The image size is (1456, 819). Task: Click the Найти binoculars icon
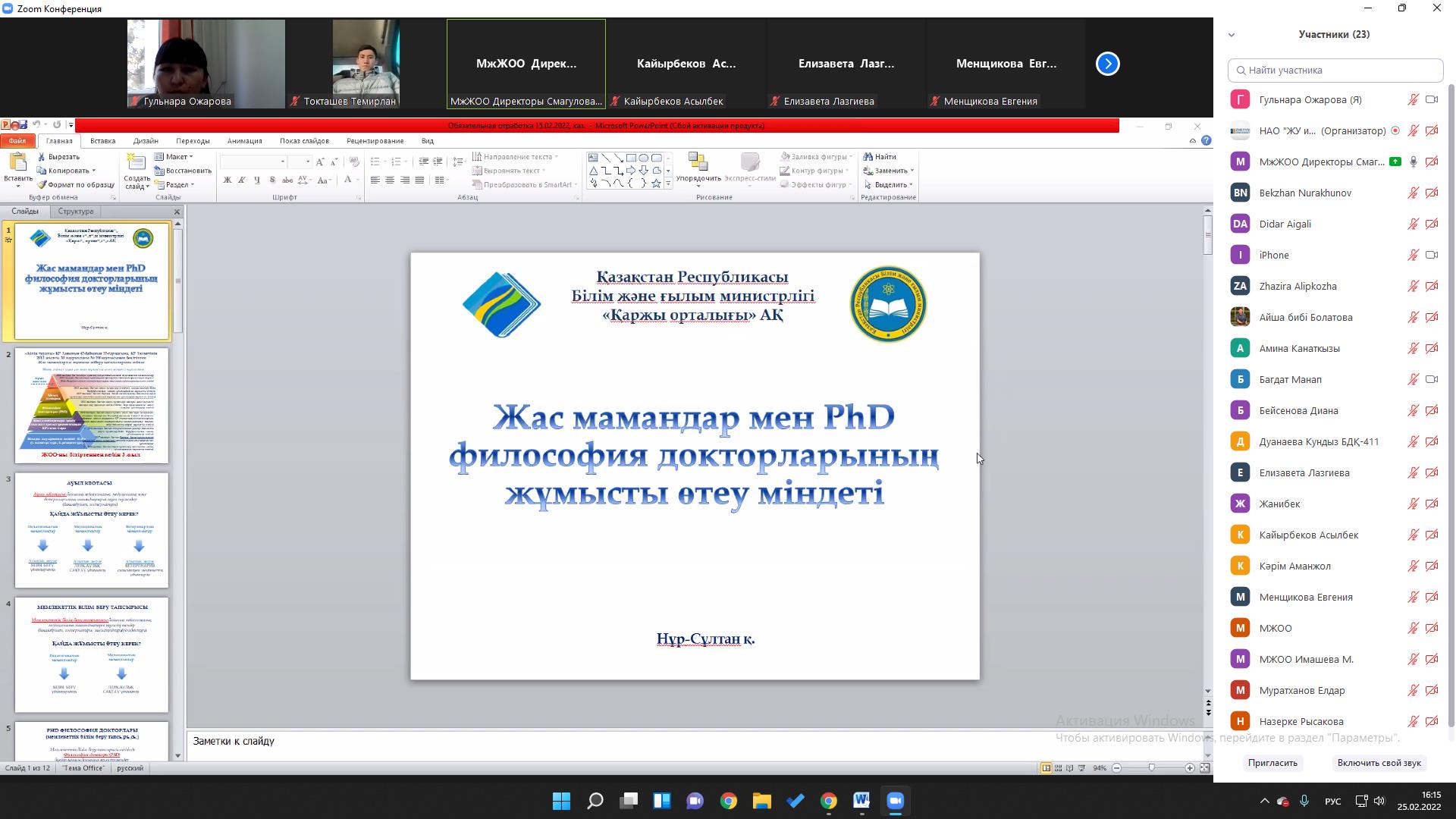pyautogui.click(x=868, y=157)
